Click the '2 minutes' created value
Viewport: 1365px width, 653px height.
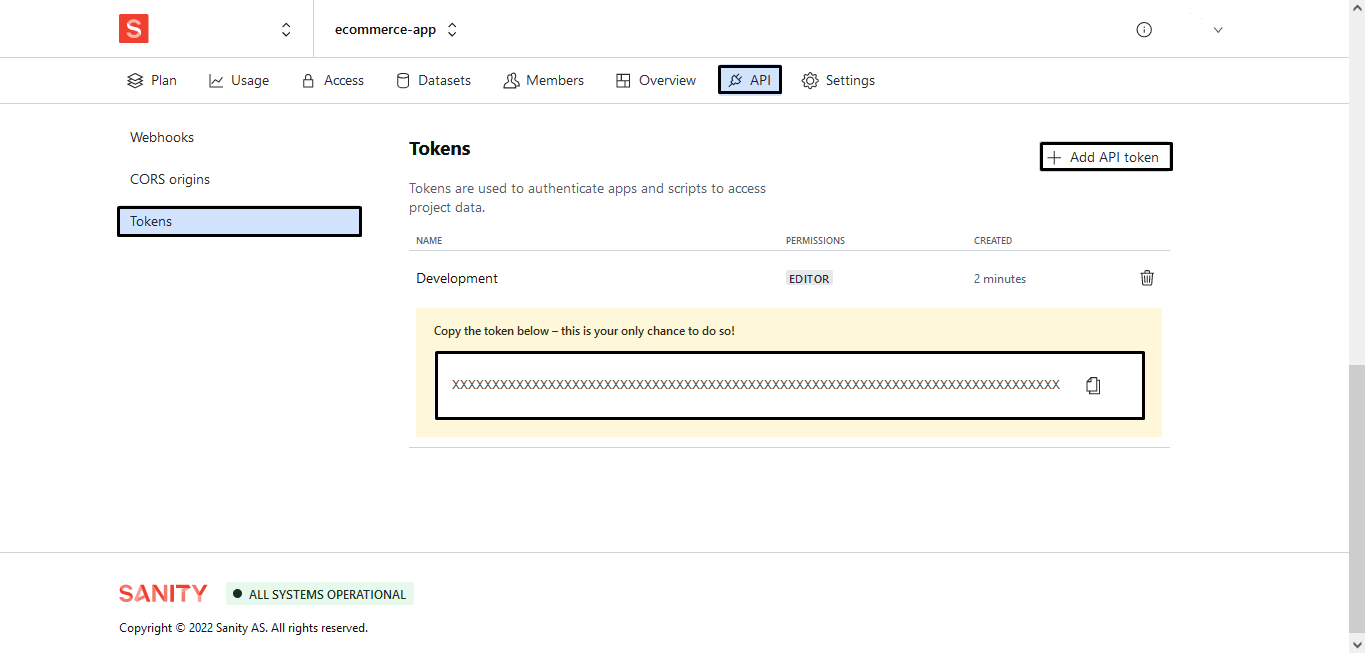[1000, 279]
